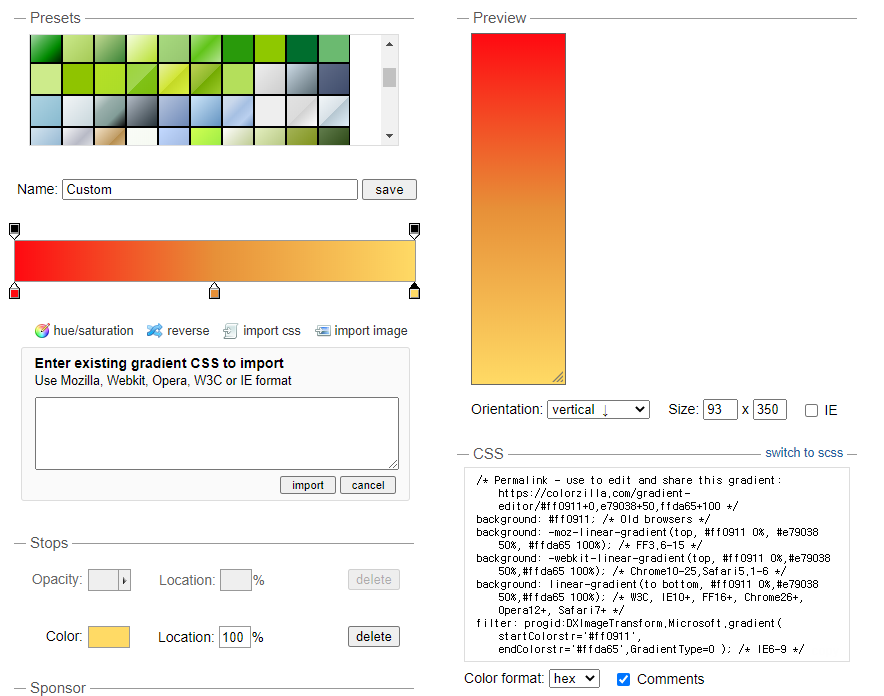Click the color Location field showing 100
884x696 pixels.
tap(235, 637)
